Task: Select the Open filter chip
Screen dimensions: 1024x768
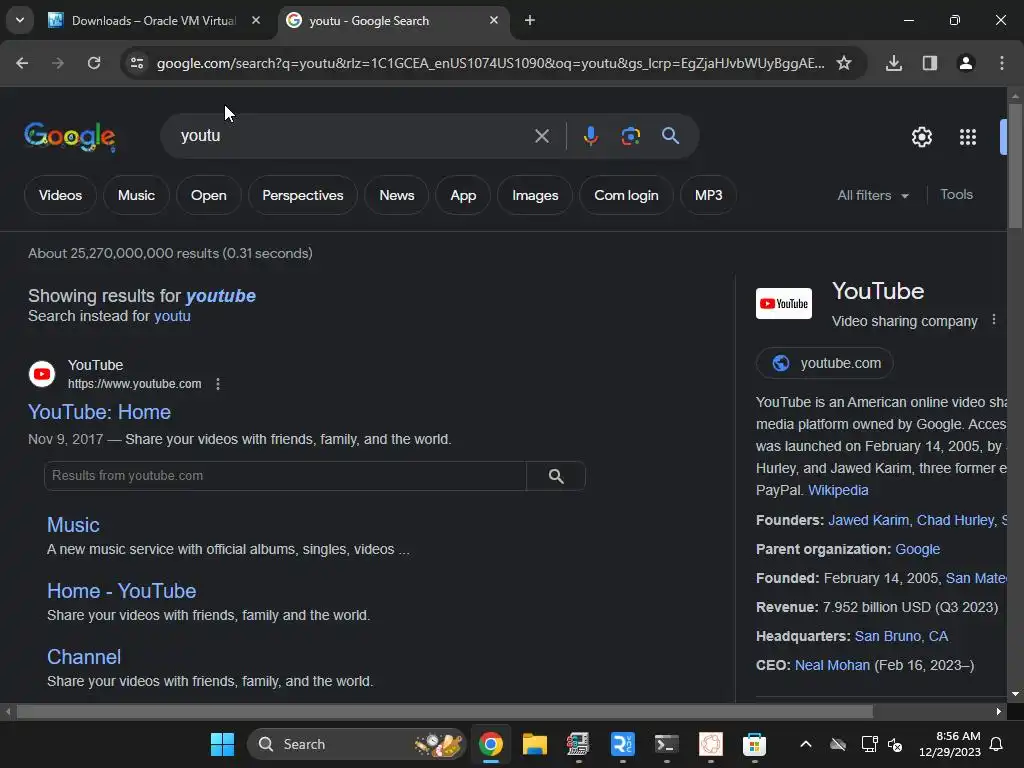Action: (x=208, y=195)
